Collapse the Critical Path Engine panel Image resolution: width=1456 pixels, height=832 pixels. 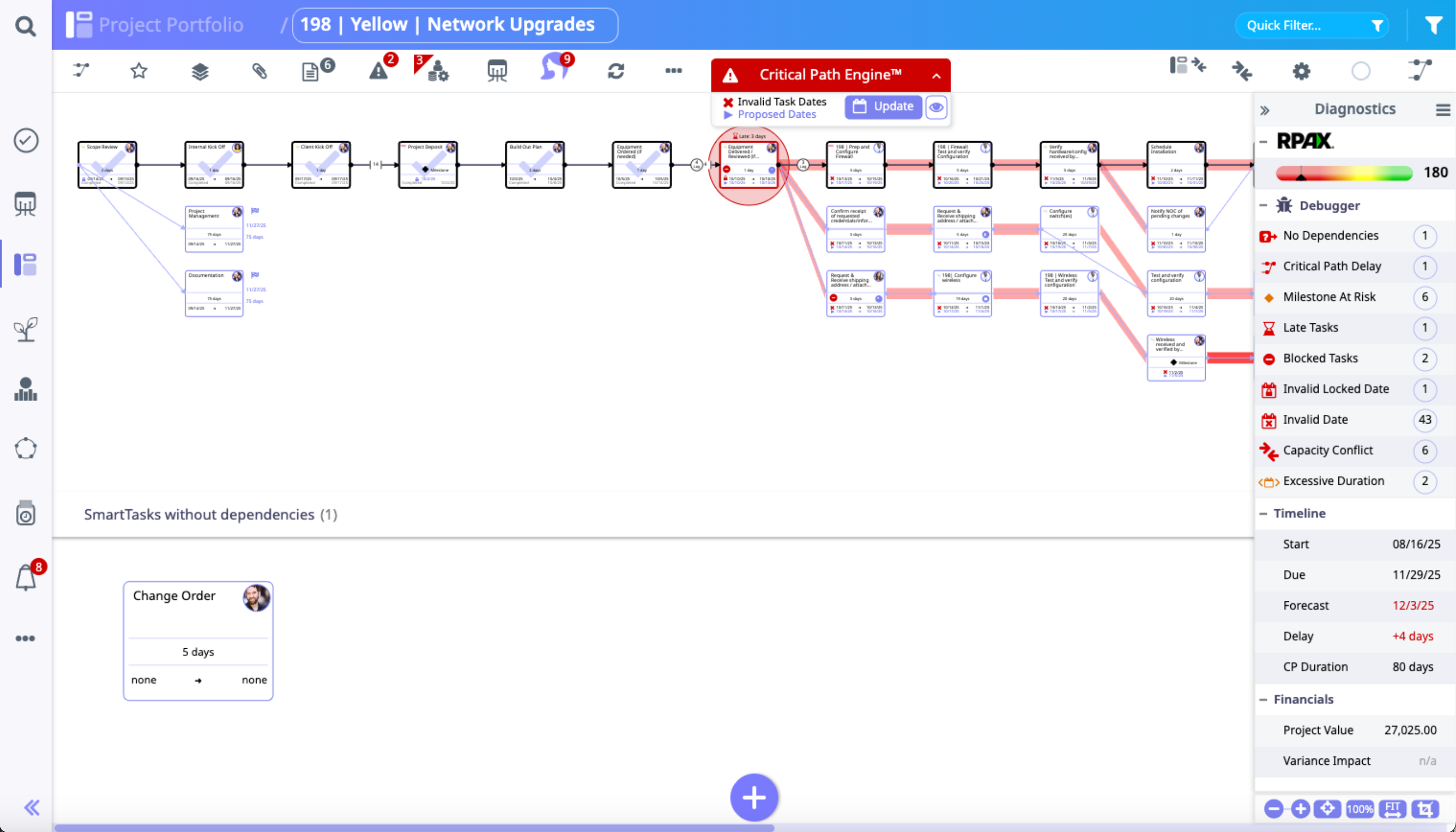pos(936,76)
